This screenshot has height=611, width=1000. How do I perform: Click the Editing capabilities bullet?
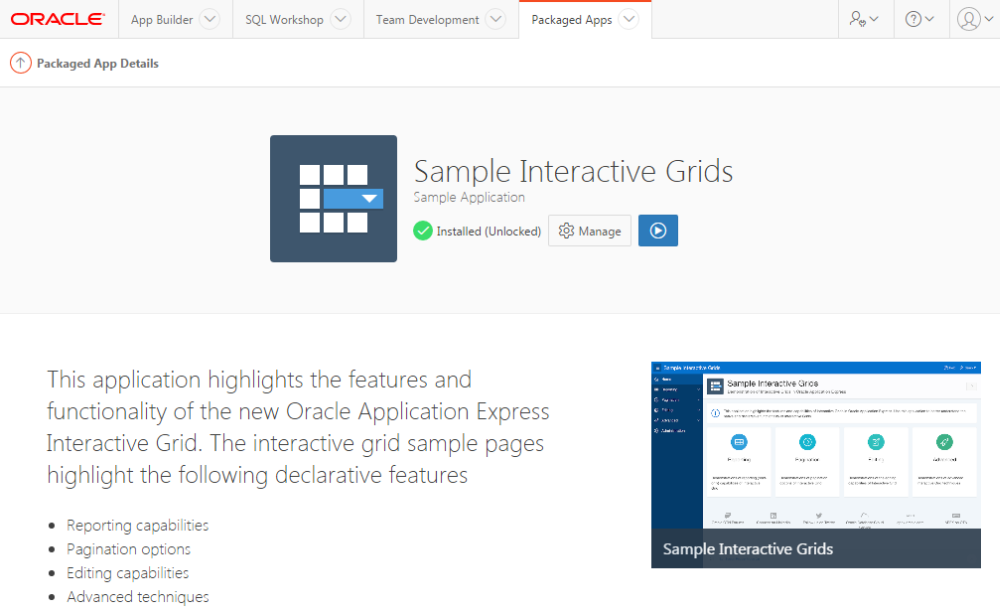(128, 573)
